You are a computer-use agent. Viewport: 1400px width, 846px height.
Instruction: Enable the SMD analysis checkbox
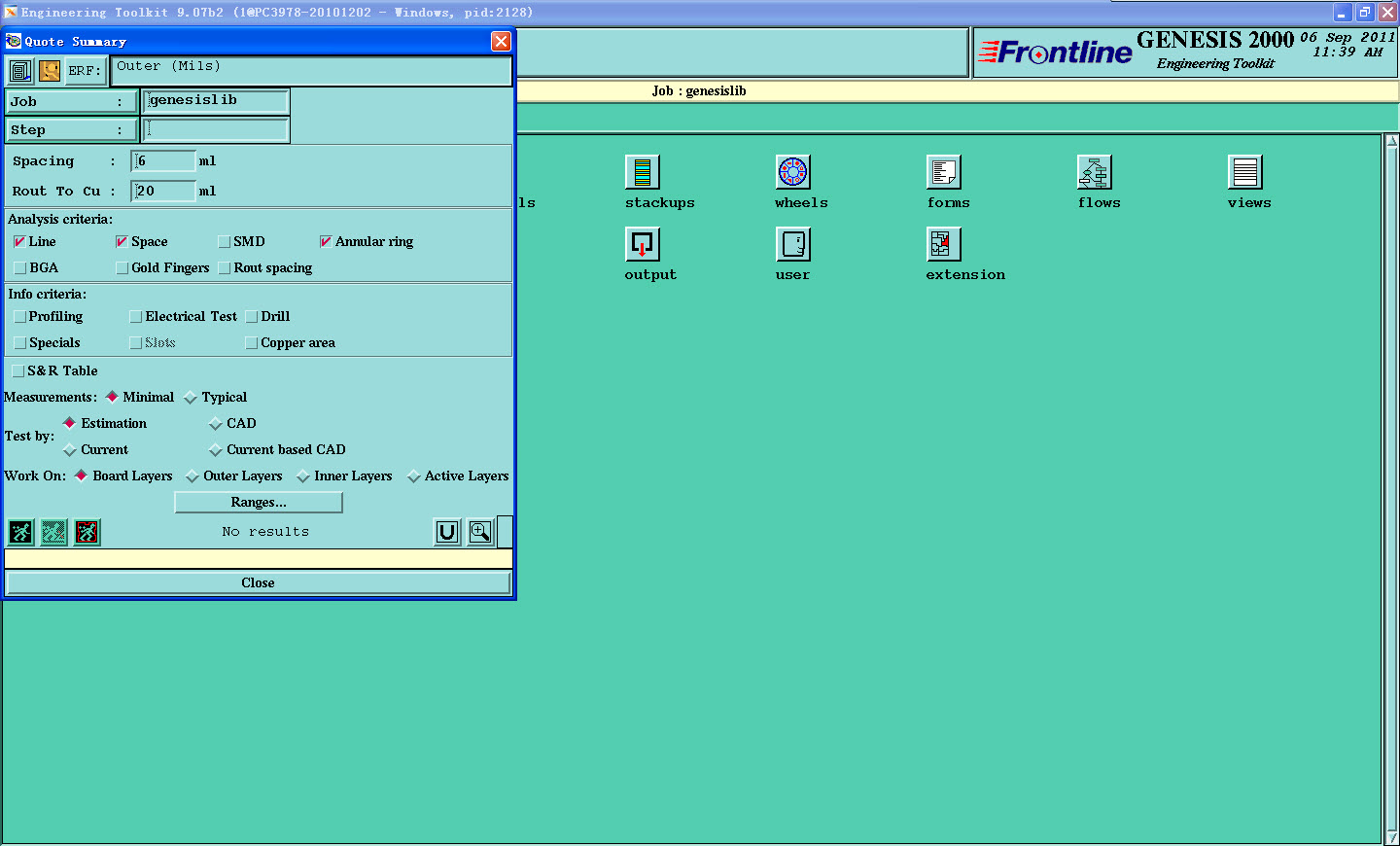(225, 242)
